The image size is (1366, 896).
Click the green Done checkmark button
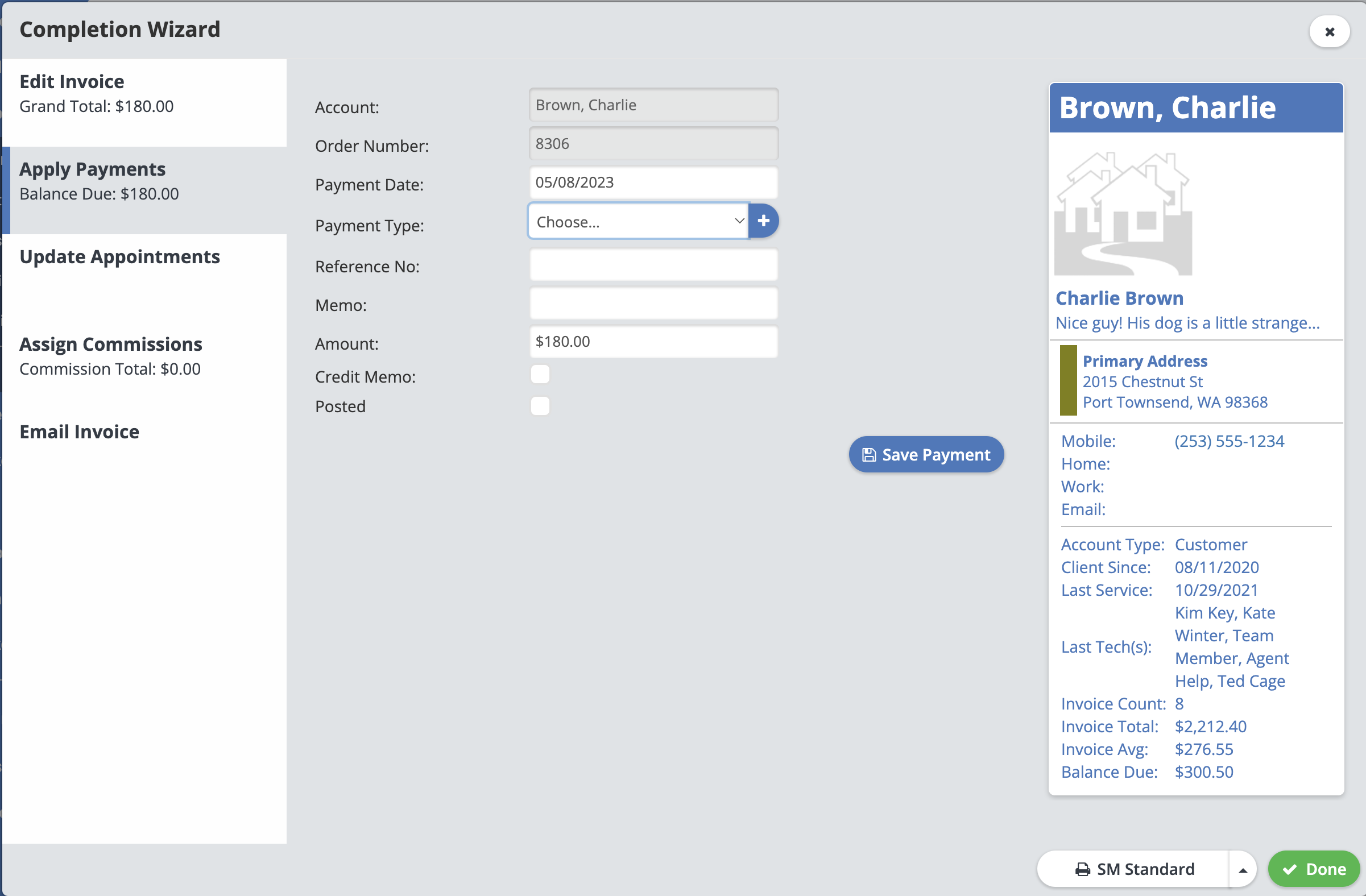pos(1314,870)
